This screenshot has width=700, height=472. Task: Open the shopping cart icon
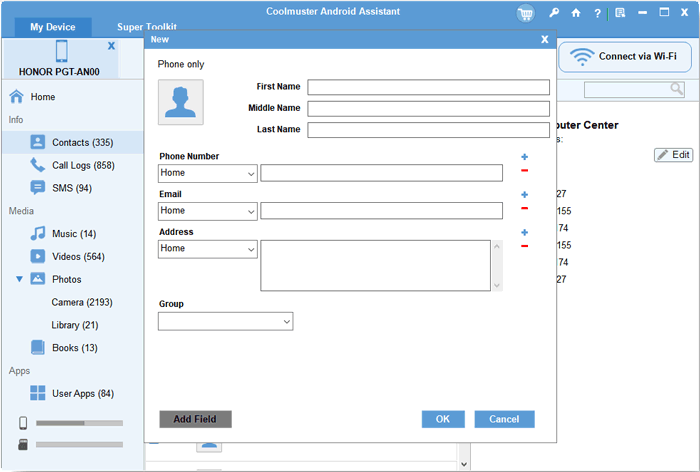[x=525, y=14]
